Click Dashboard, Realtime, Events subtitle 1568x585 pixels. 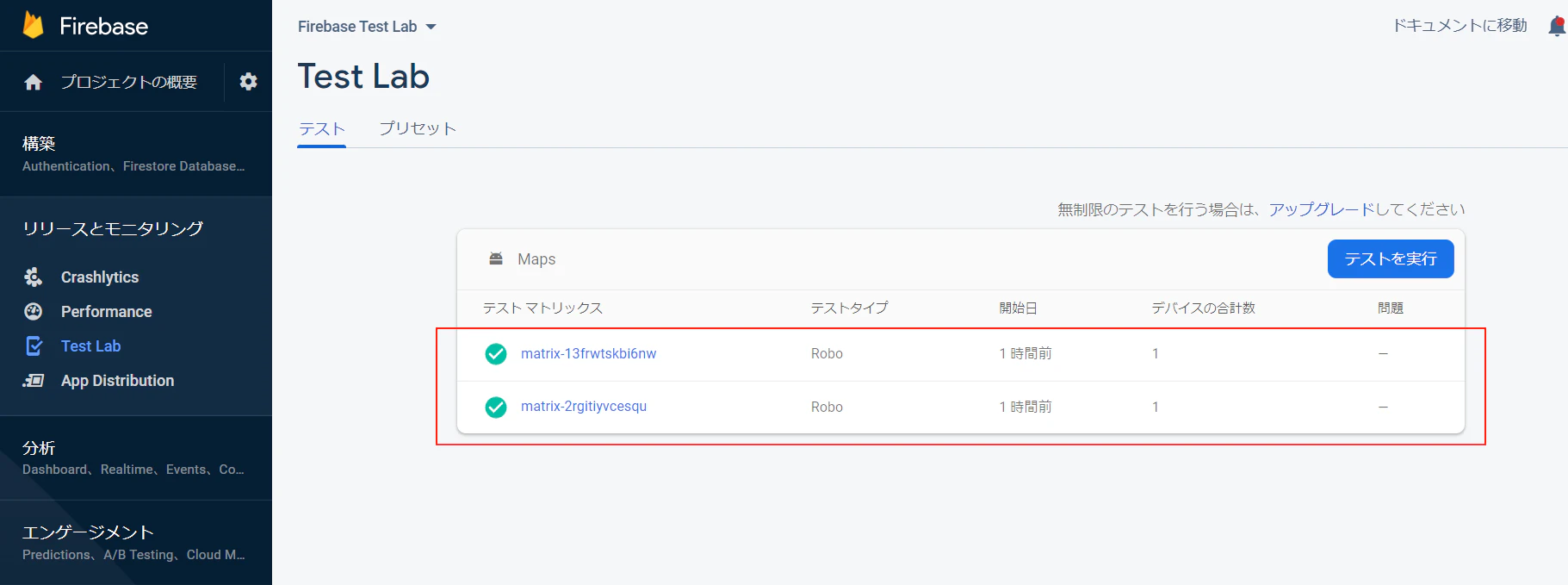pyautogui.click(x=133, y=470)
